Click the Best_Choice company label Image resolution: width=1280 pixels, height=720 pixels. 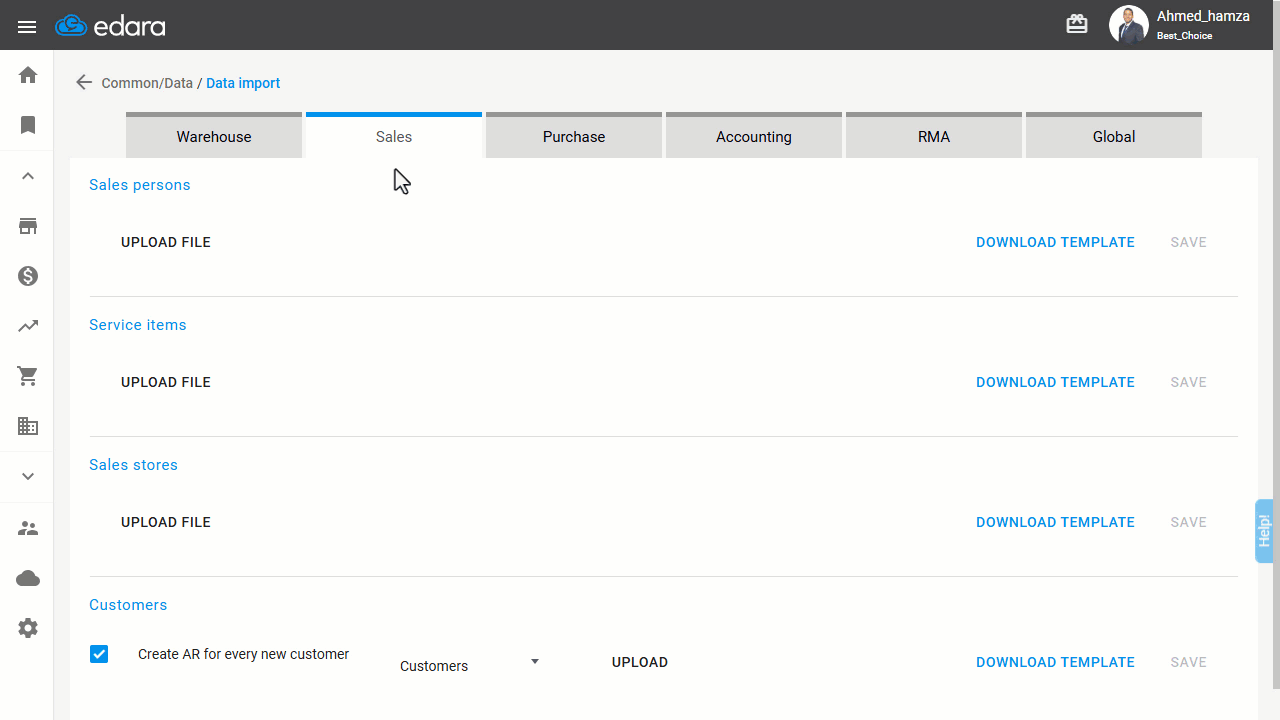pyautogui.click(x=1185, y=36)
